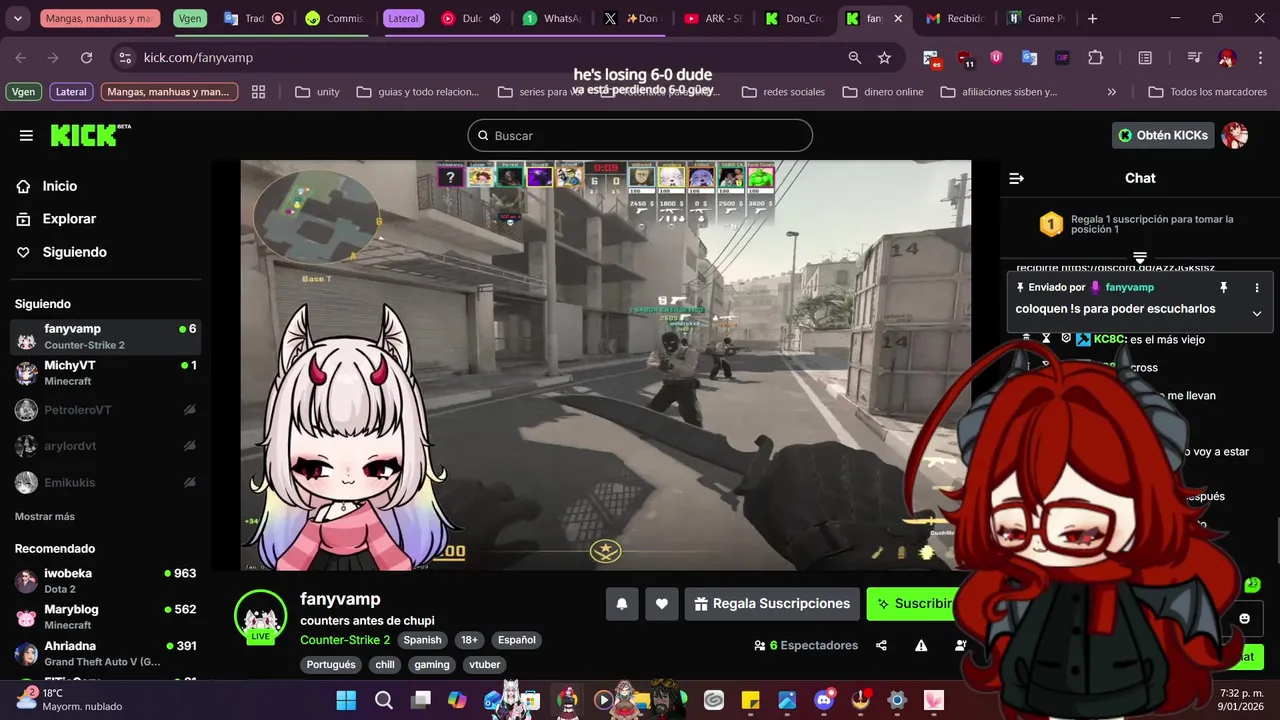The image size is (1280, 720).
Task: Open Discord from the taskbar
Action: point(824,699)
